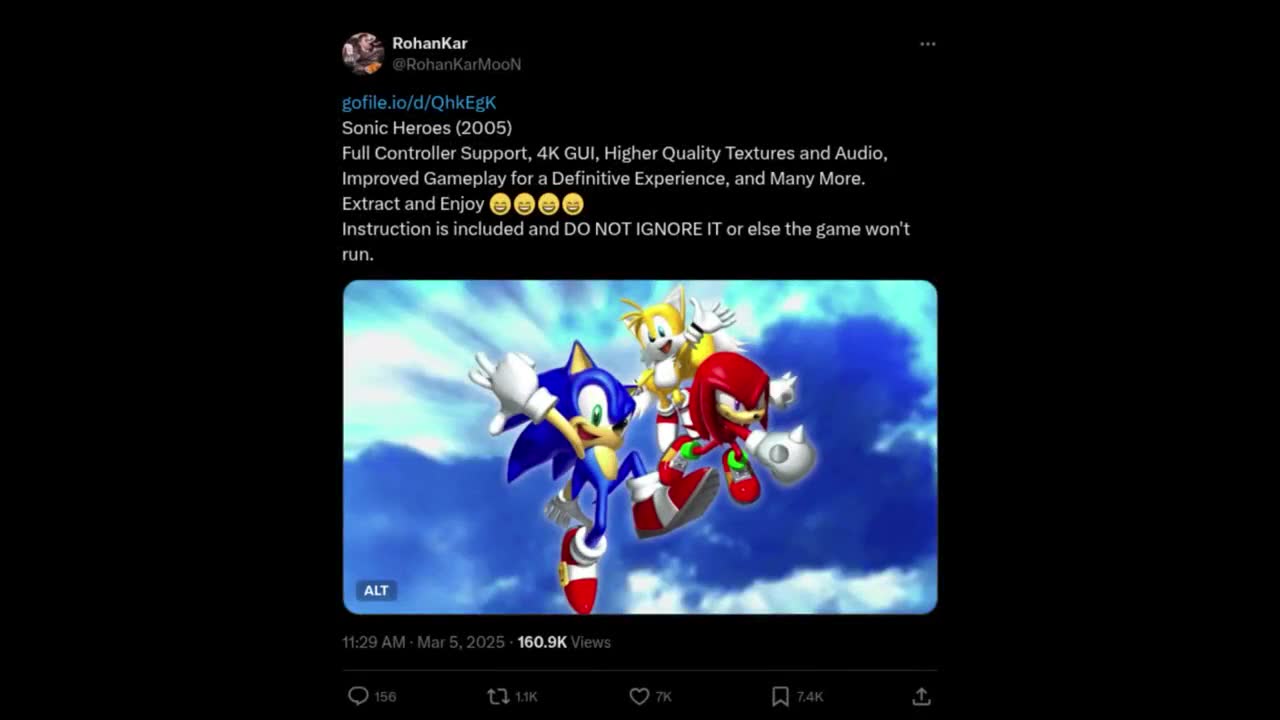Open the gofile.io/d/QhkEgK link
1280x720 pixels.
(x=419, y=102)
